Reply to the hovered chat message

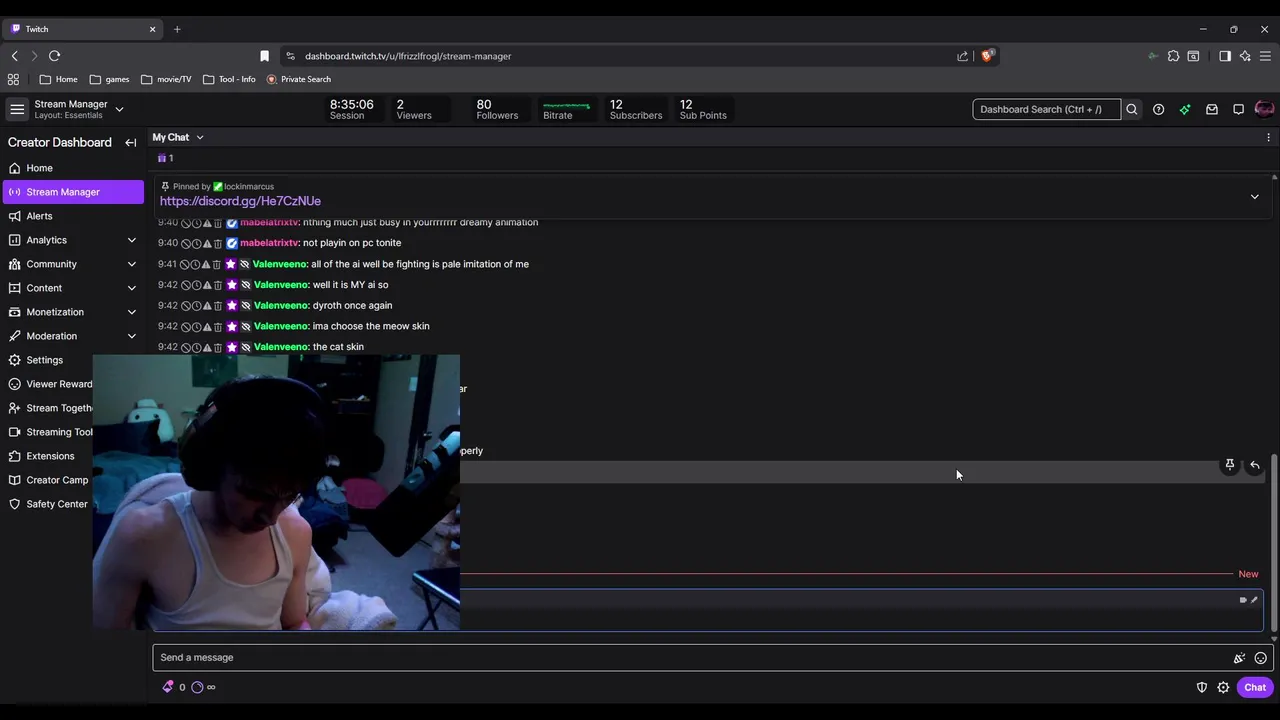(1255, 465)
